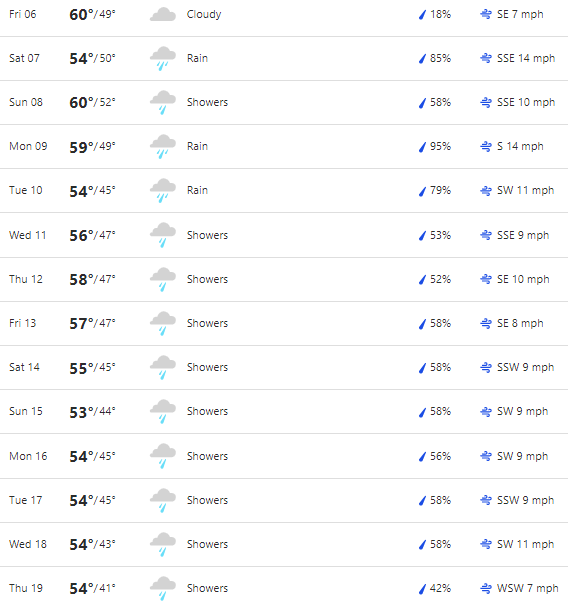The width and height of the screenshot is (568, 611).
Task: Select the Sun 15 date label
Action: tap(26, 411)
